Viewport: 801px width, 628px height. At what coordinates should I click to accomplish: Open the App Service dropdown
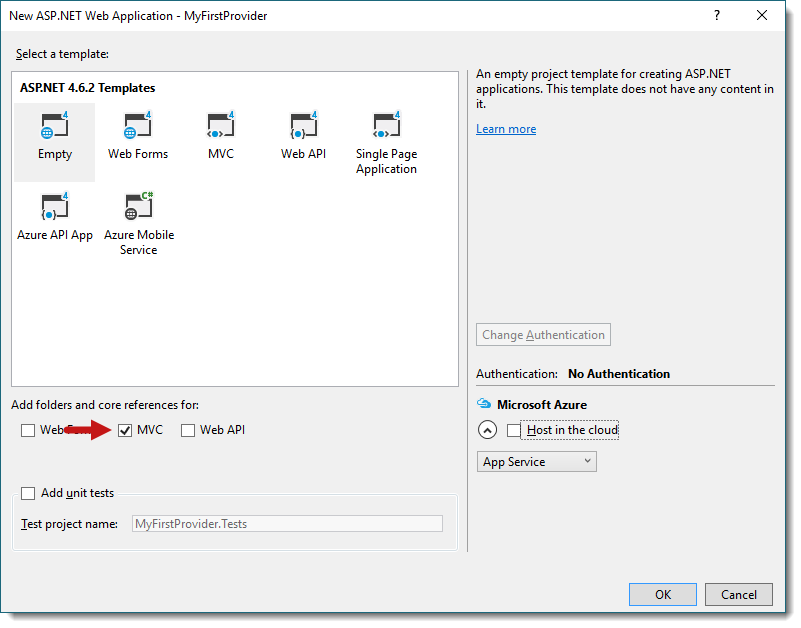(x=536, y=462)
